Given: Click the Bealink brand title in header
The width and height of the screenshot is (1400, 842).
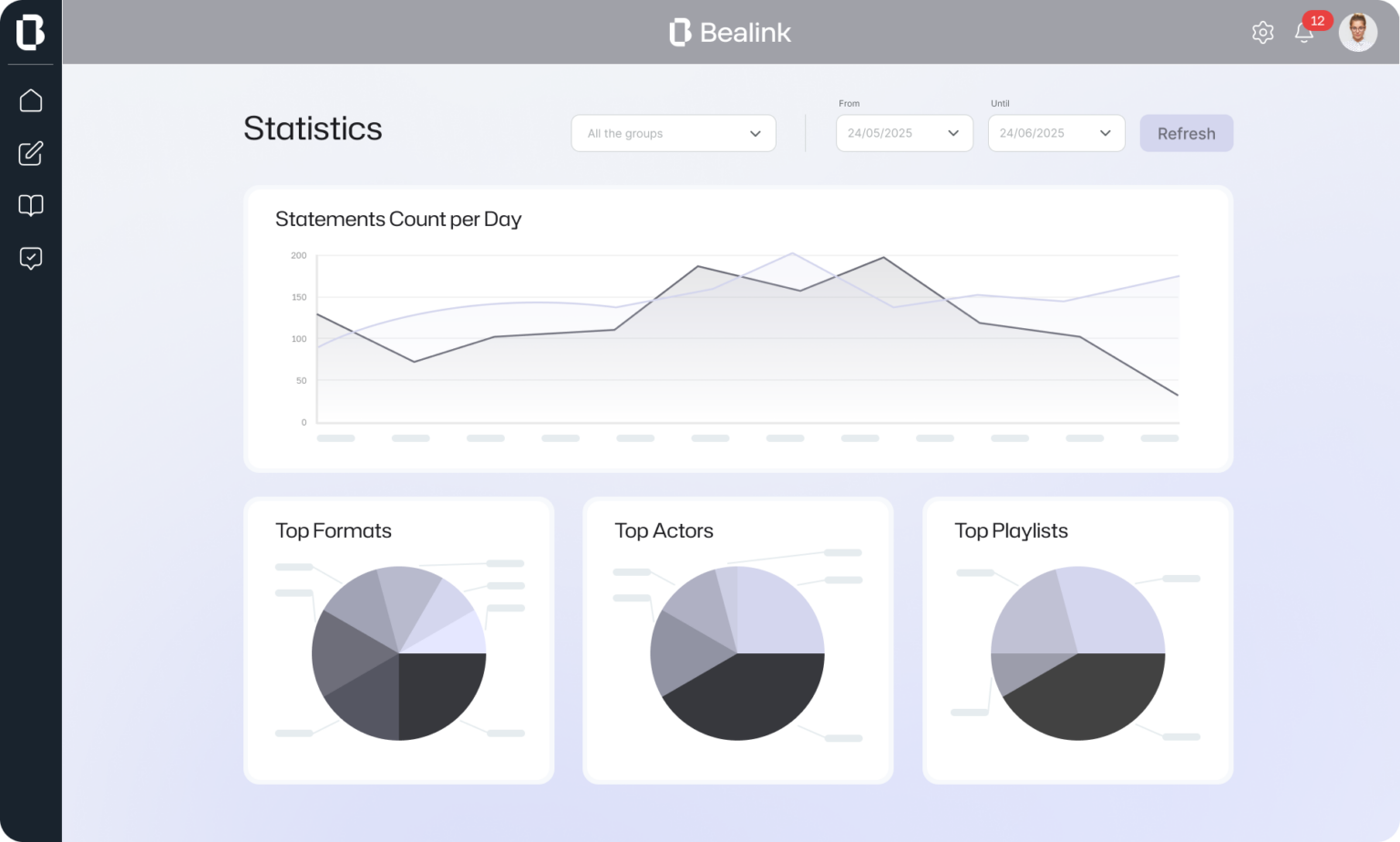Looking at the screenshot, I should (x=730, y=32).
